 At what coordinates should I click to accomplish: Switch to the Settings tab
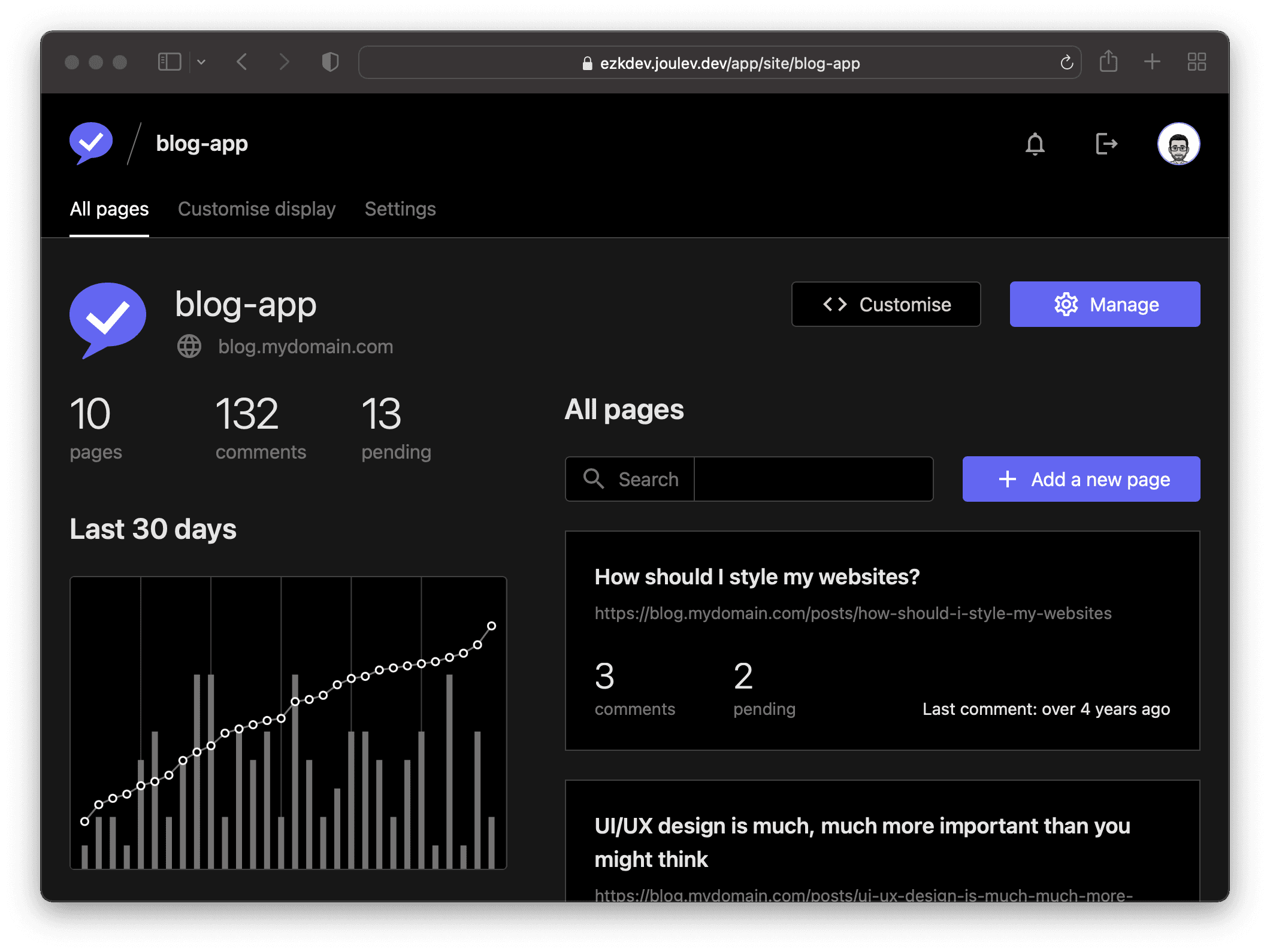[400, 208]
